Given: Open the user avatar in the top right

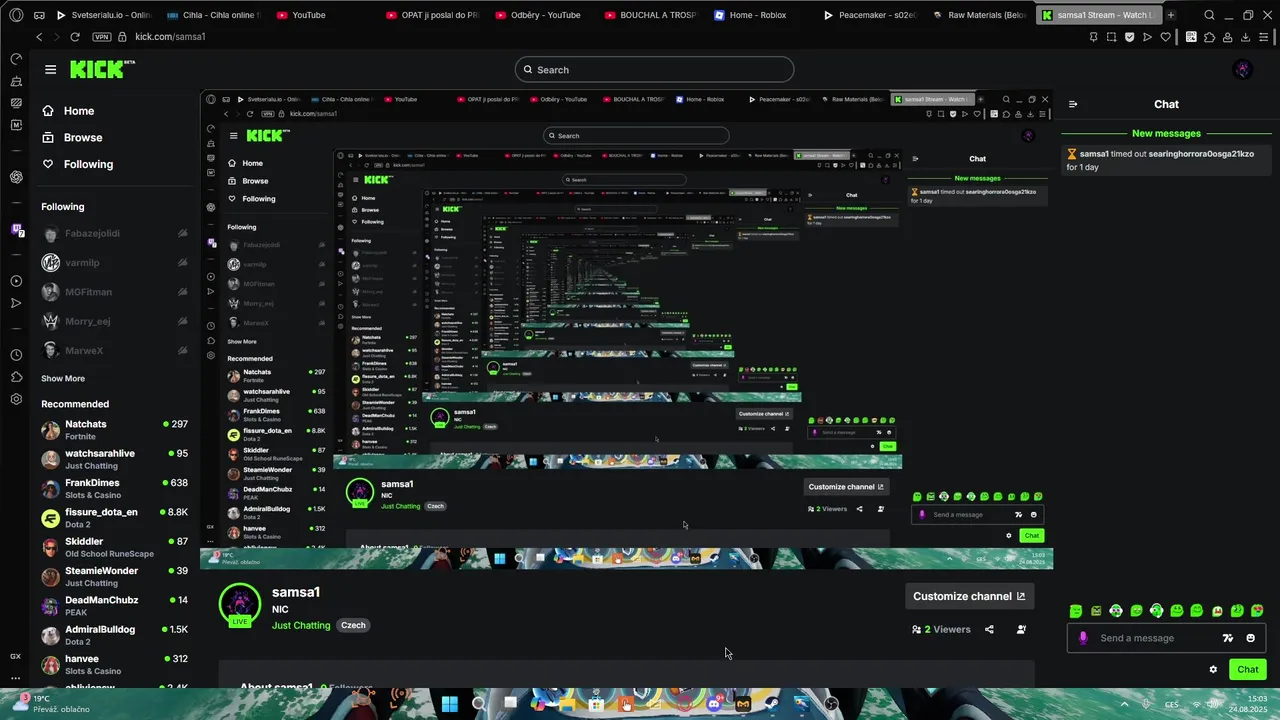Looking at the screenshot, I should coord(1243,69).
